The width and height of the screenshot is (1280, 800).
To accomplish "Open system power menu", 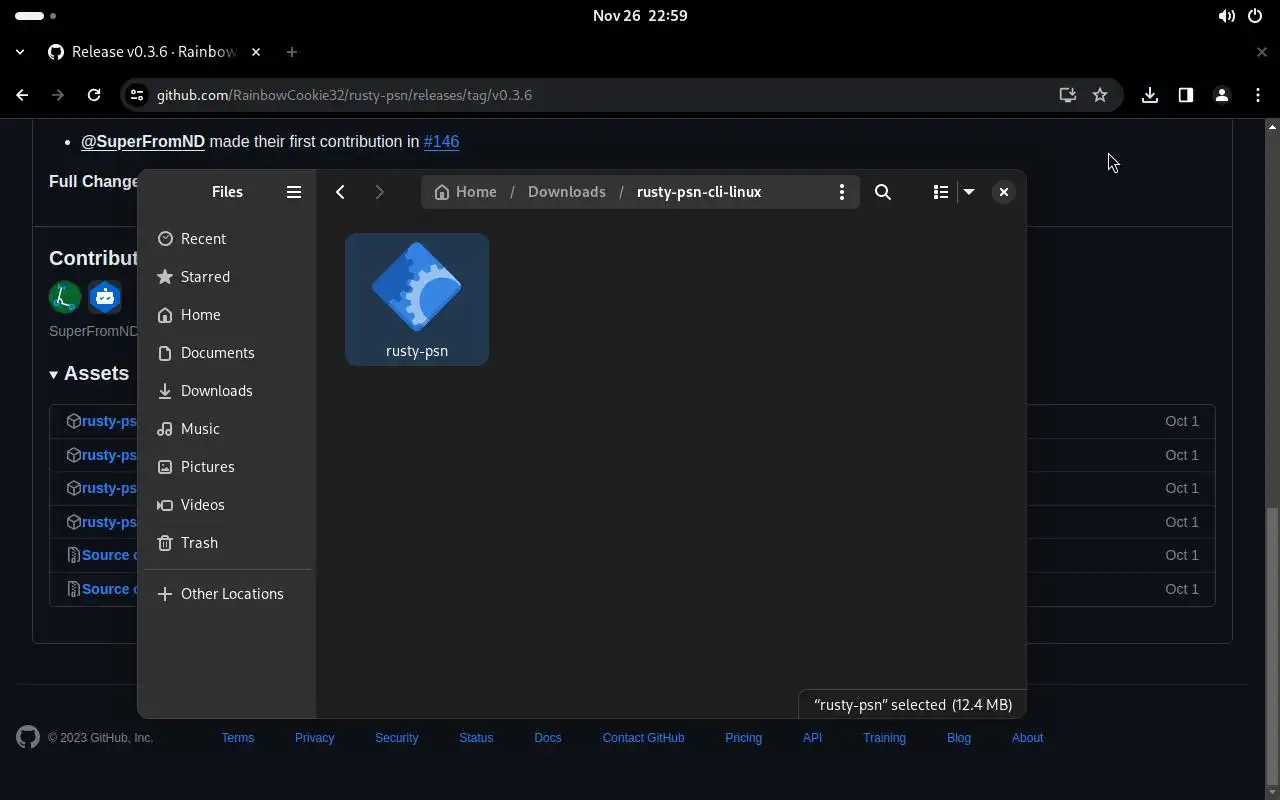I will coord(1255,16).
